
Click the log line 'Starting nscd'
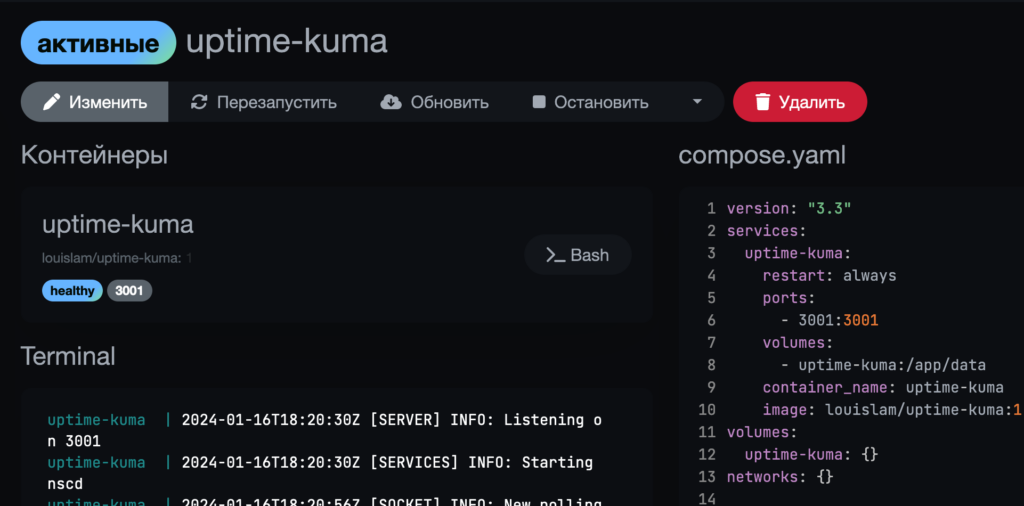[320, 474]
